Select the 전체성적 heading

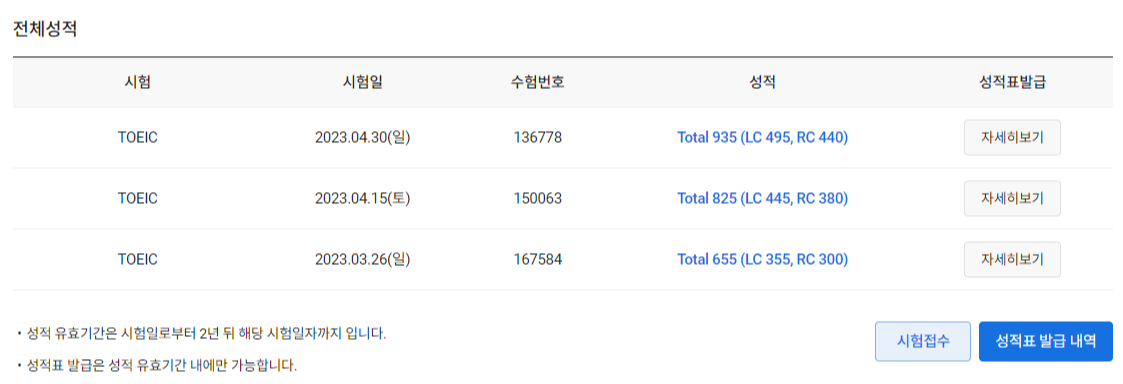(44, 30)
